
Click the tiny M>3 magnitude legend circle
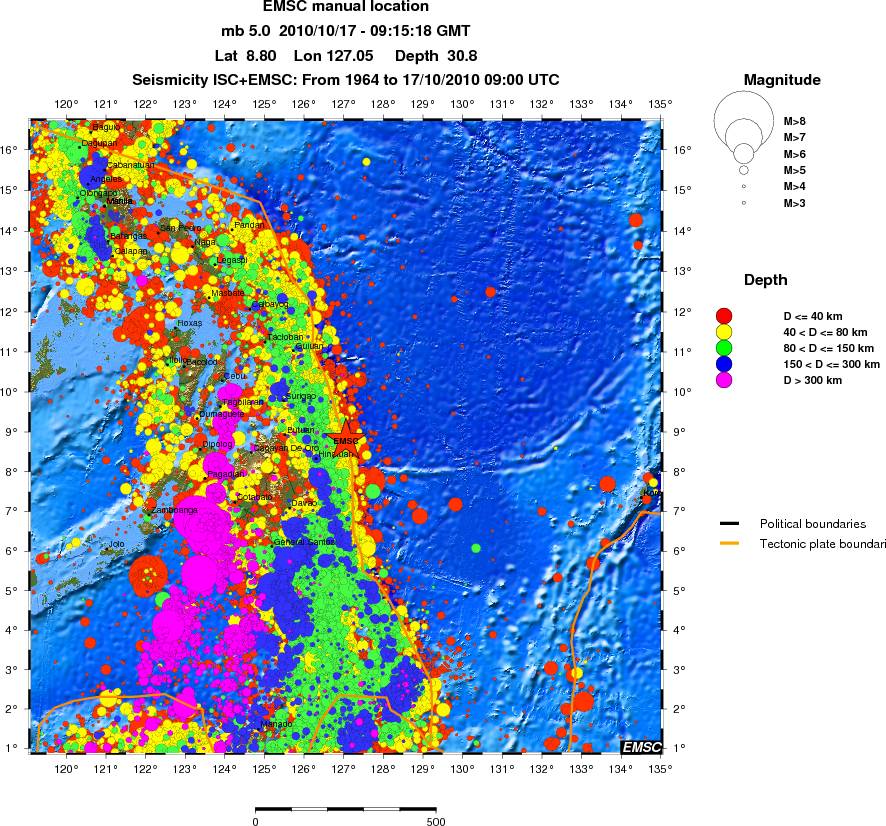click(x=744, y=203)
